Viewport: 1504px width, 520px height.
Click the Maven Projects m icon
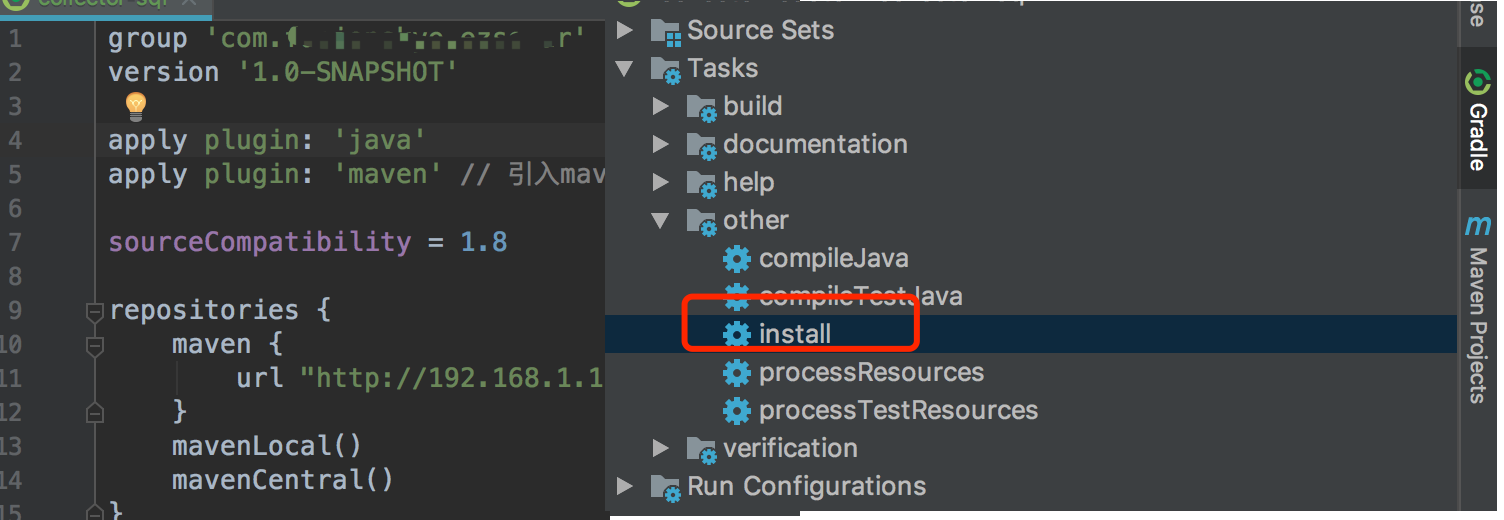coord(1477,226)
